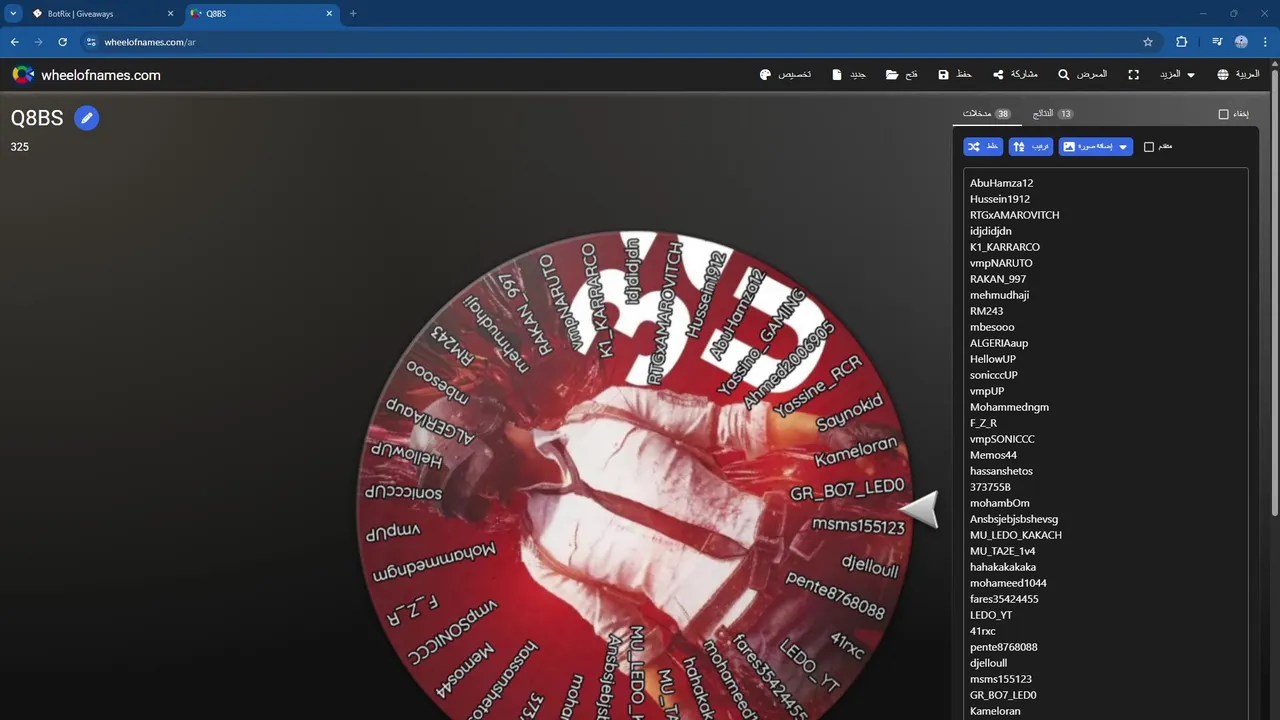1280x720 pixels.
Task: Click the LEDO_YT entry in list
Action: point(991,615)
